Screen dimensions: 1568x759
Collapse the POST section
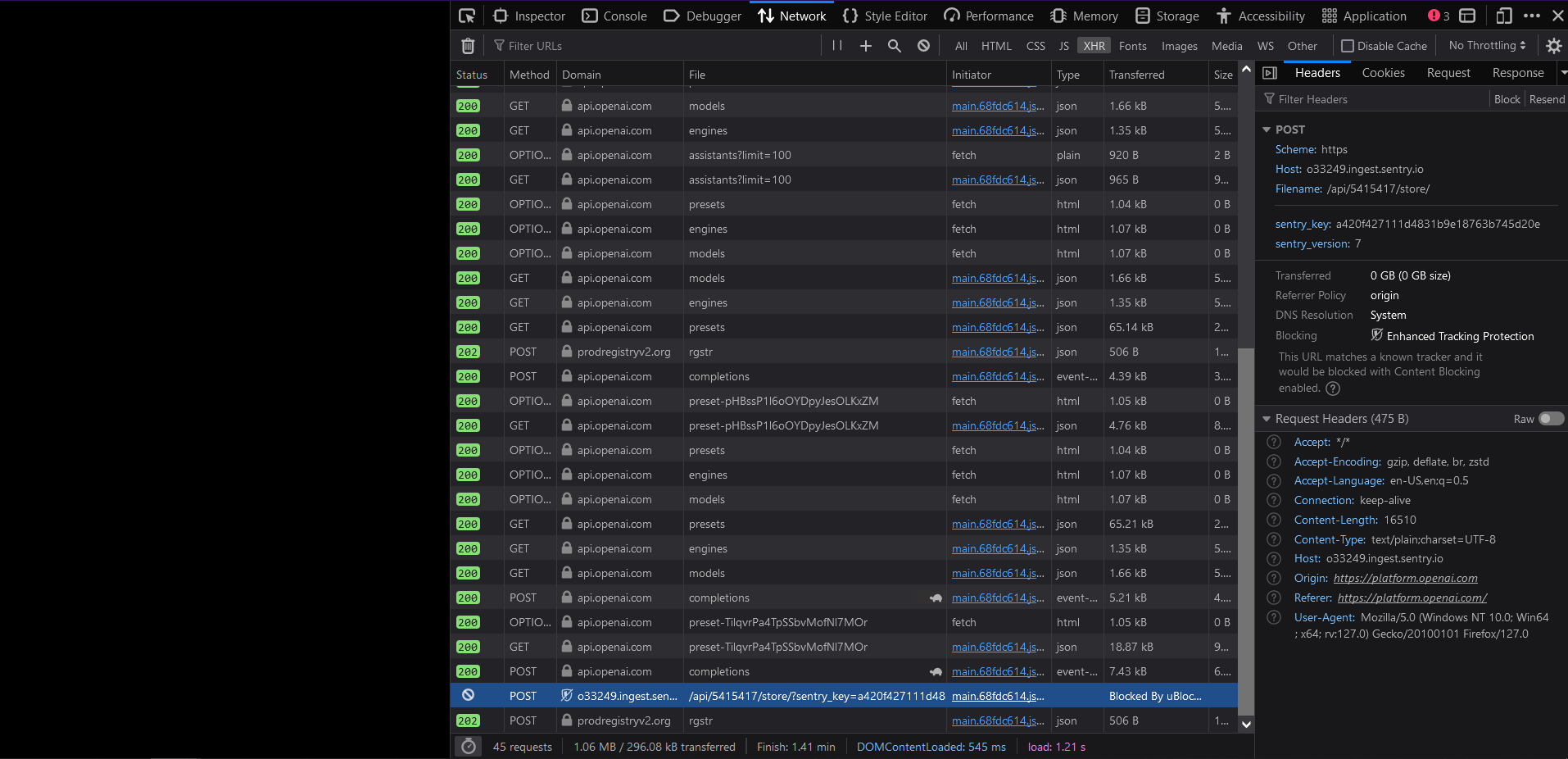point(1267,130)
